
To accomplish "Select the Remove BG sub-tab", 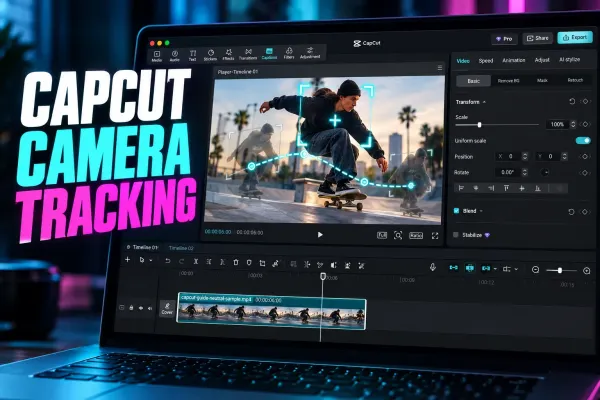I will point(509,81).
